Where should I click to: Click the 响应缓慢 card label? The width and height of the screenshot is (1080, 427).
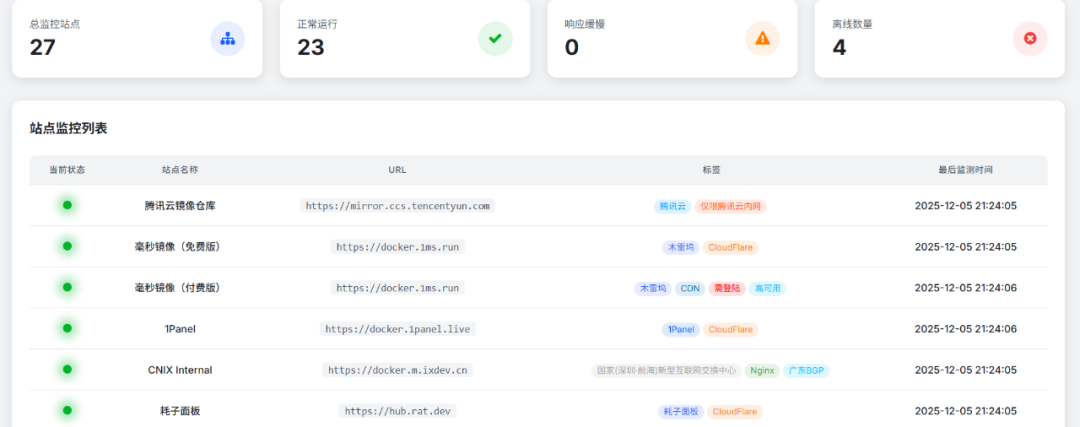(585, 24)
